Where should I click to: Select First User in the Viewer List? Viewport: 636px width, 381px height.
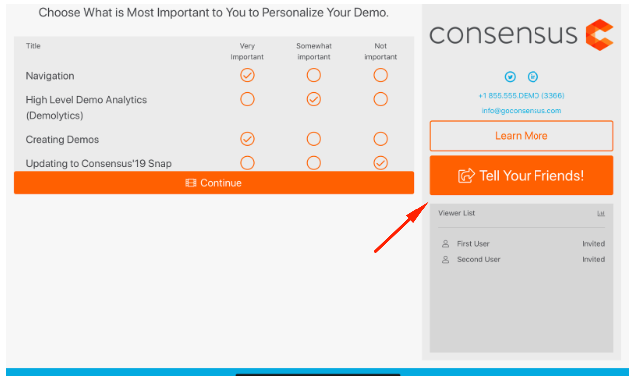(523, 244)
